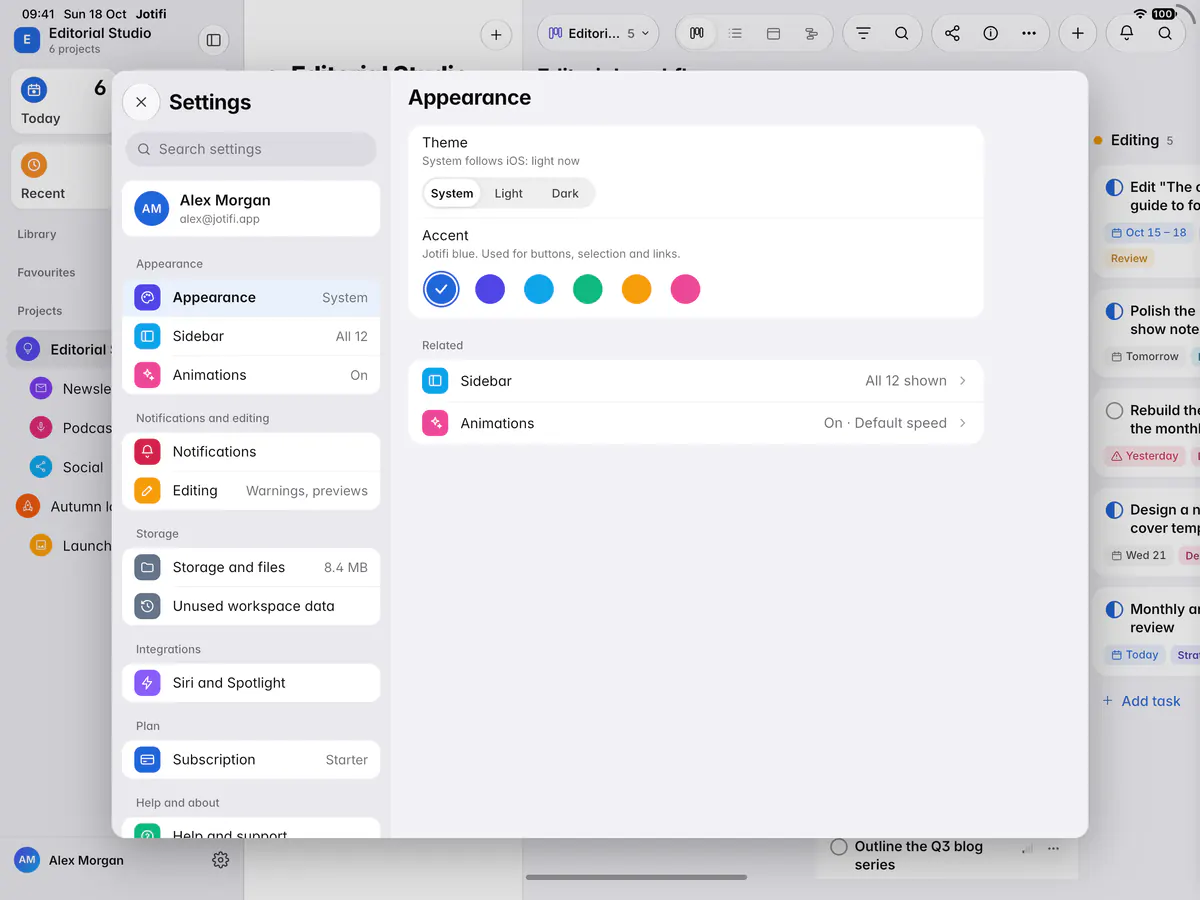Image resolution: width=1200 pixels, height=900 pixels.
Task: Choose System theme option
Action: (452, 193)
